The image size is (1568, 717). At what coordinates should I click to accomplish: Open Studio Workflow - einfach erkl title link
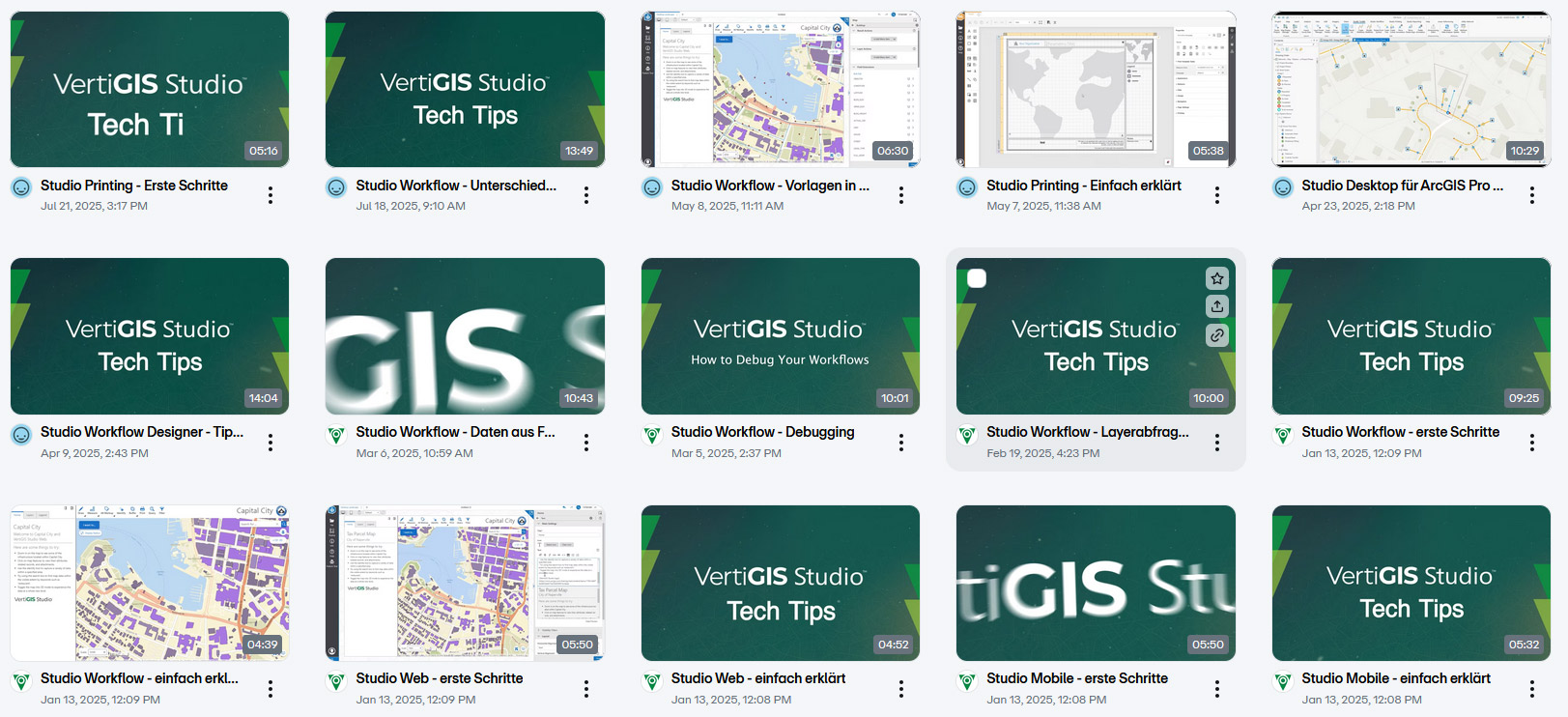139,678
